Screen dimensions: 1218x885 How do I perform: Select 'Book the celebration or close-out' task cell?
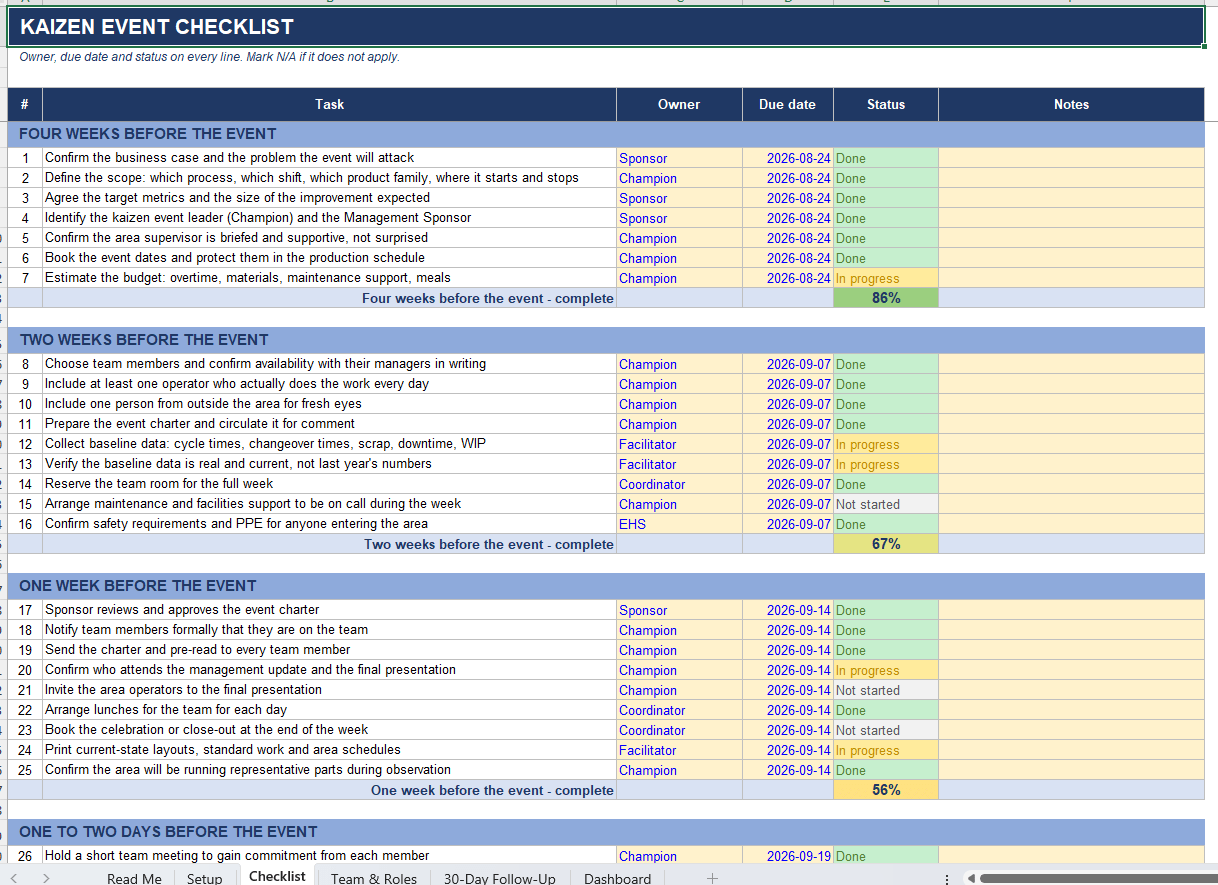click(x=329, y=730)
